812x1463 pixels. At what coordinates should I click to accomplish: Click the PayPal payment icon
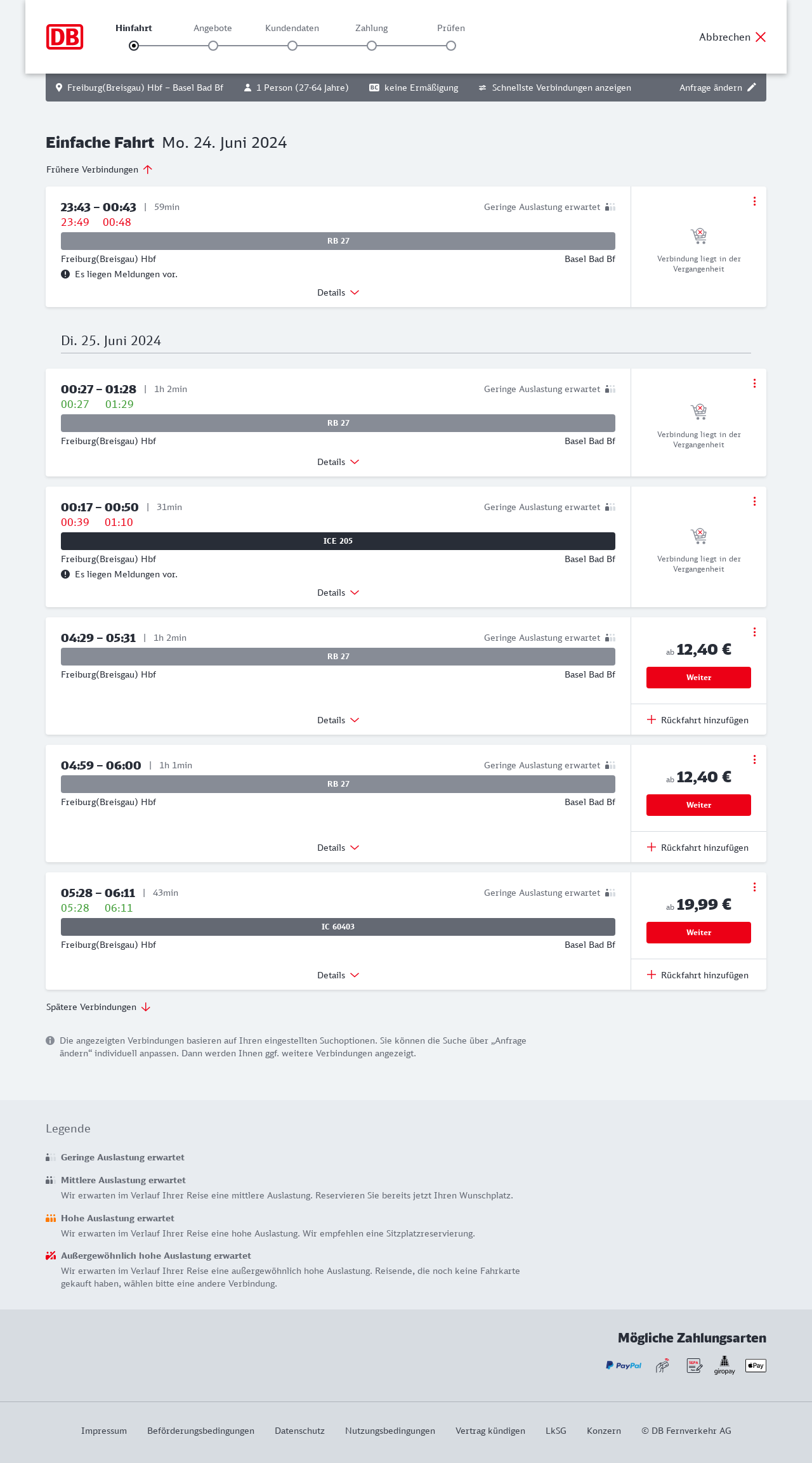pyautogui.click(x=624, y=1365)
